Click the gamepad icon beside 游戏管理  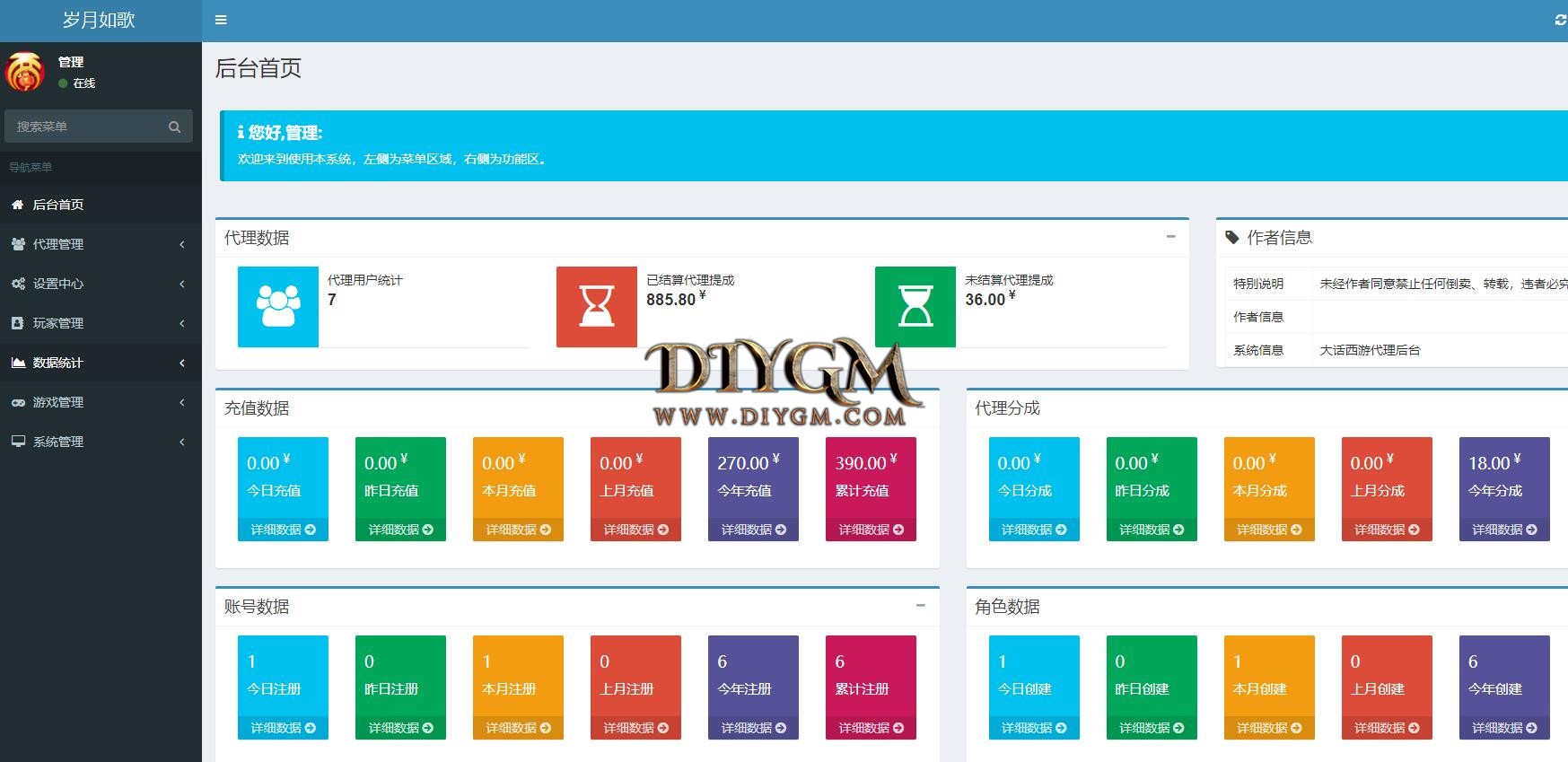coord(18,402)
